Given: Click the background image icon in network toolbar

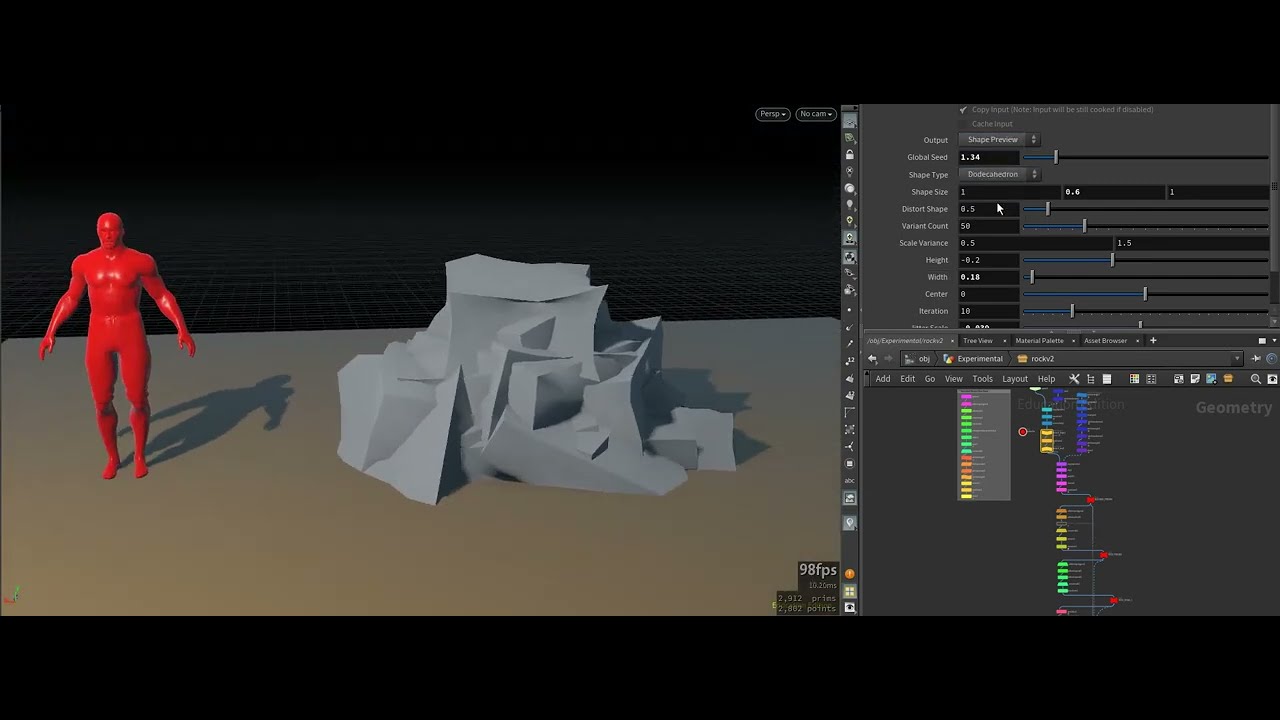Looking at the screenshot, I should point(1211,379).
